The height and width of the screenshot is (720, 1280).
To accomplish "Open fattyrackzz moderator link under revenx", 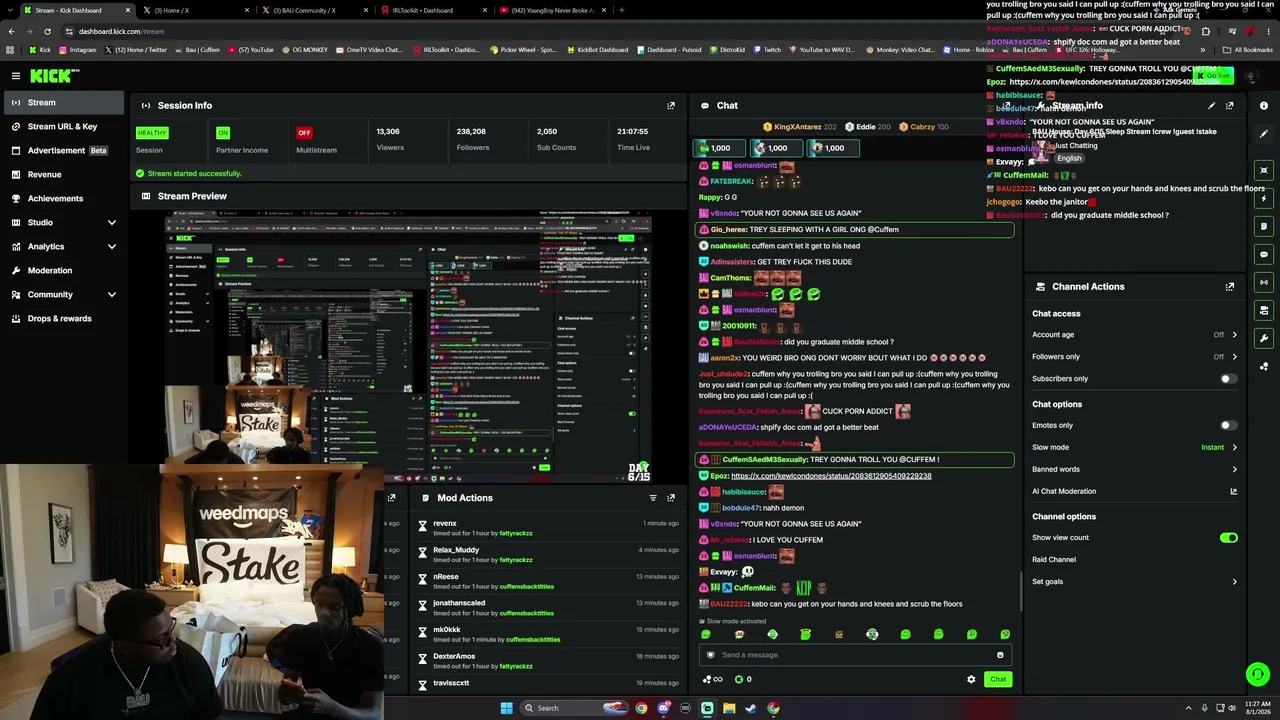I will [516, 533].
